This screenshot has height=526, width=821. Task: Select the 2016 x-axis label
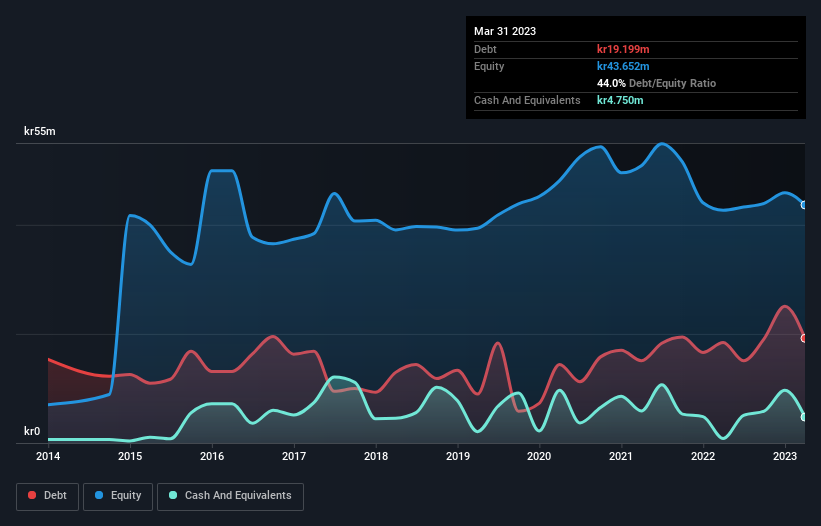click(212, 456)
